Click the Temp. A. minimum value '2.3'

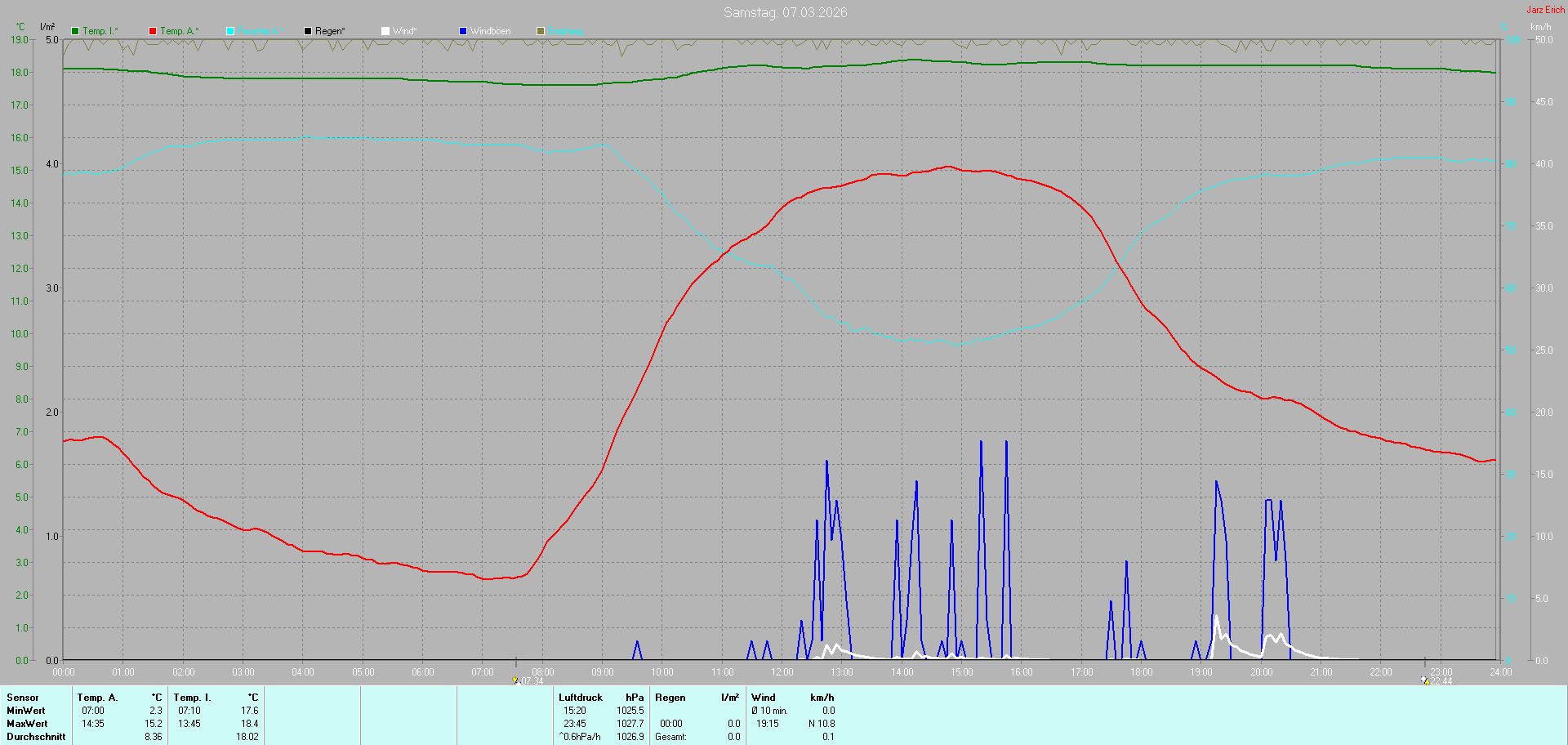(156, 711)
